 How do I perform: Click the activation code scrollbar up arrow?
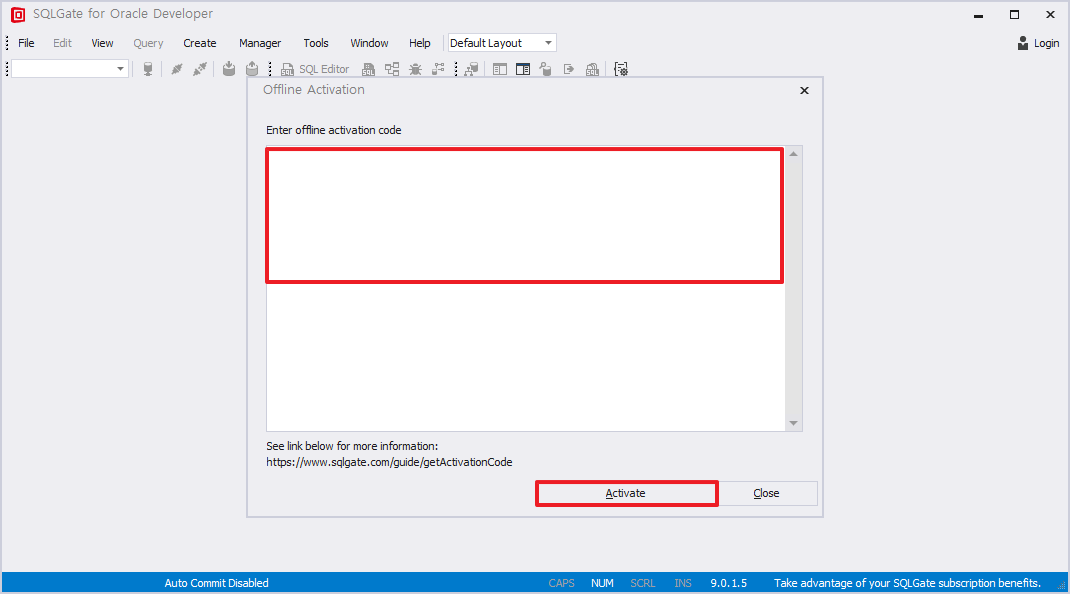coord(794,154)
